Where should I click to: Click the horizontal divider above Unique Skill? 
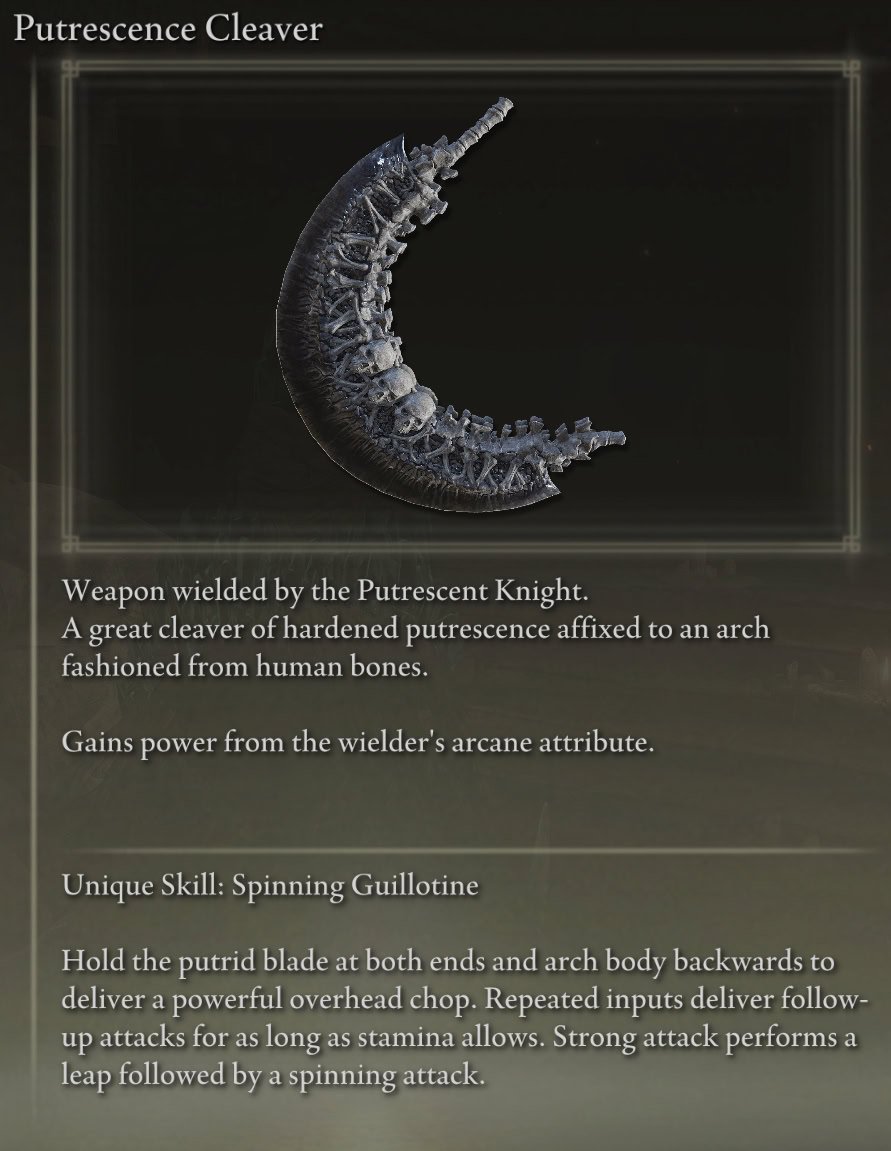[468, 851]
